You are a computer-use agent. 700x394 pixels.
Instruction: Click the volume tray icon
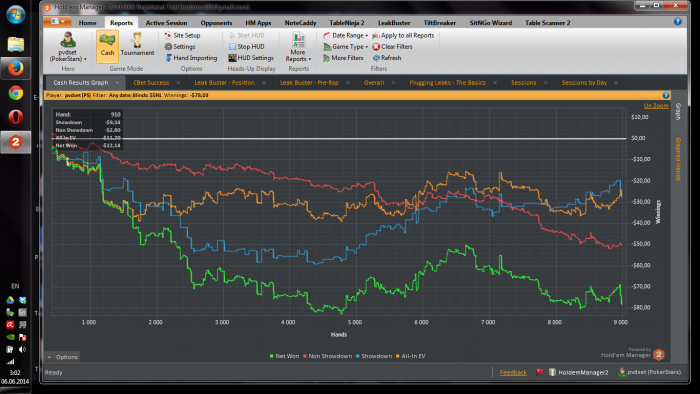coord(22,349)
